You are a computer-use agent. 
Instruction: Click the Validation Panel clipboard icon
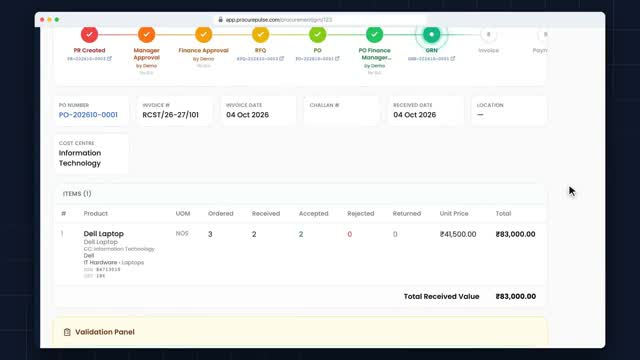tap(67, 332)
